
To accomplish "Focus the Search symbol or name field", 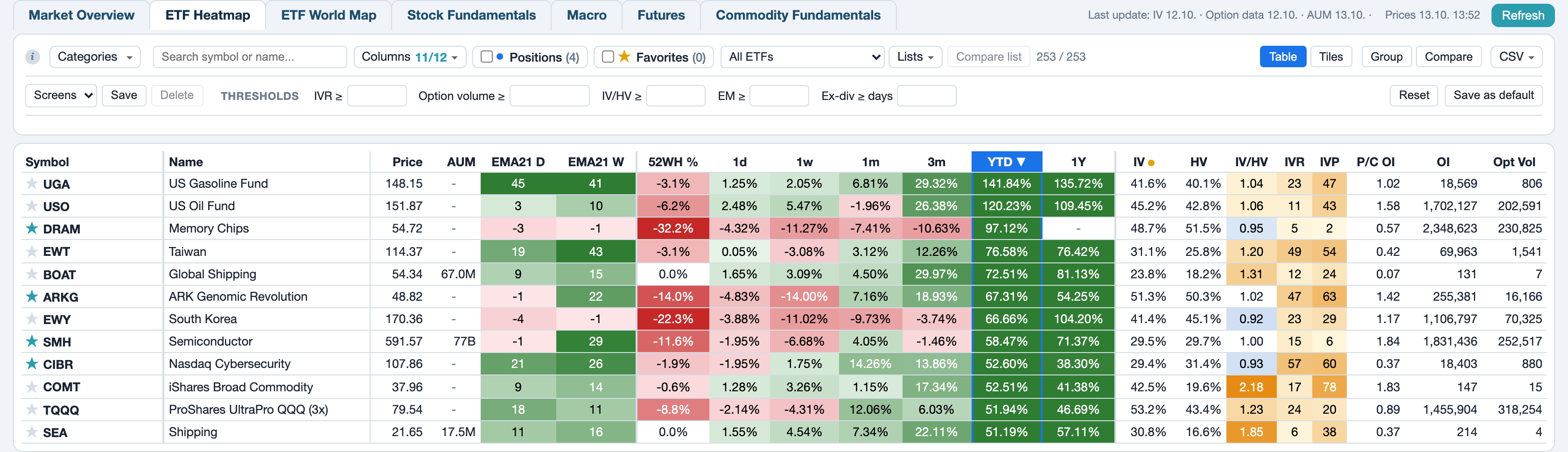I will pos(250,56).
